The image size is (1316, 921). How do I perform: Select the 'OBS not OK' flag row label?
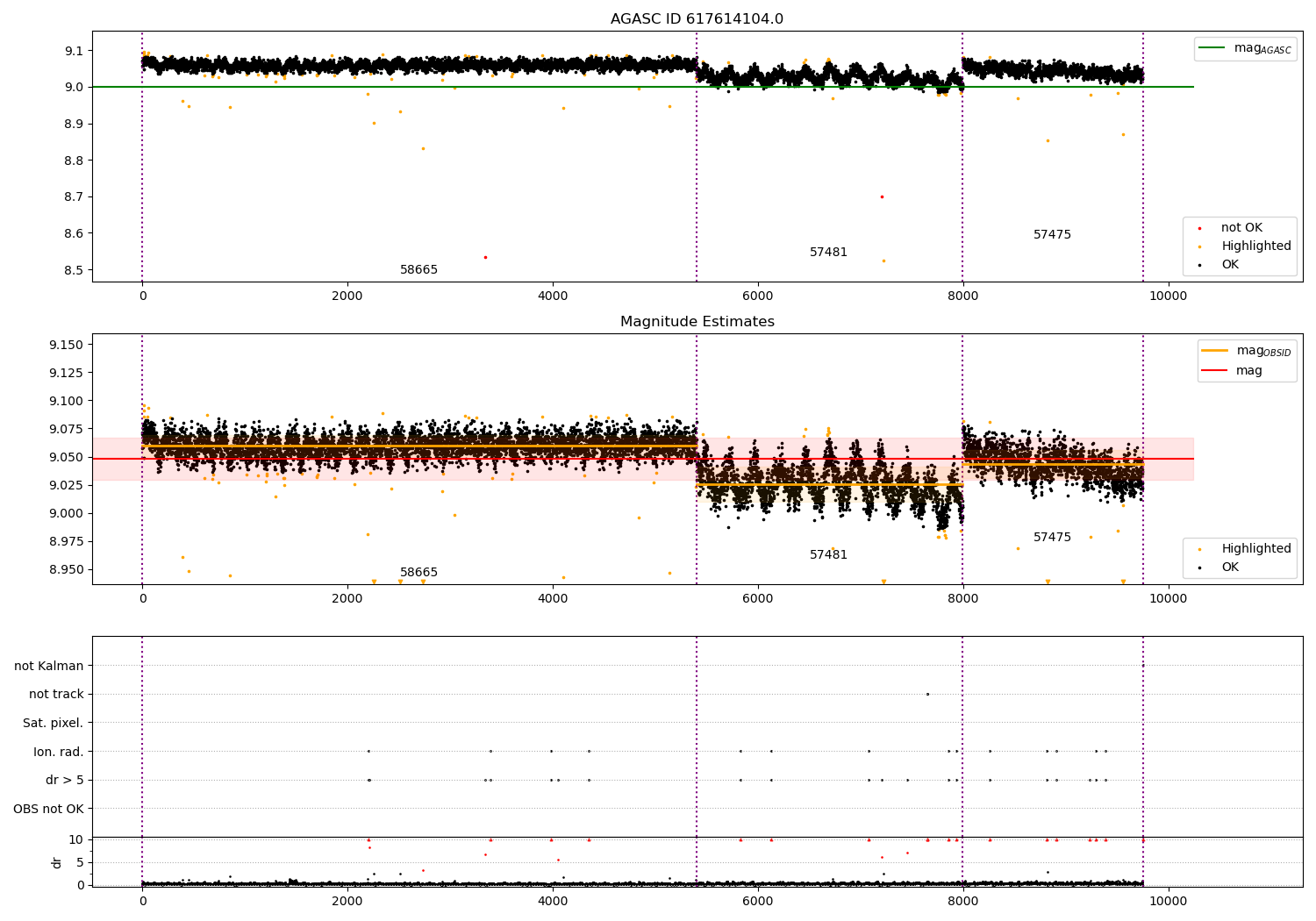(48, 809)
